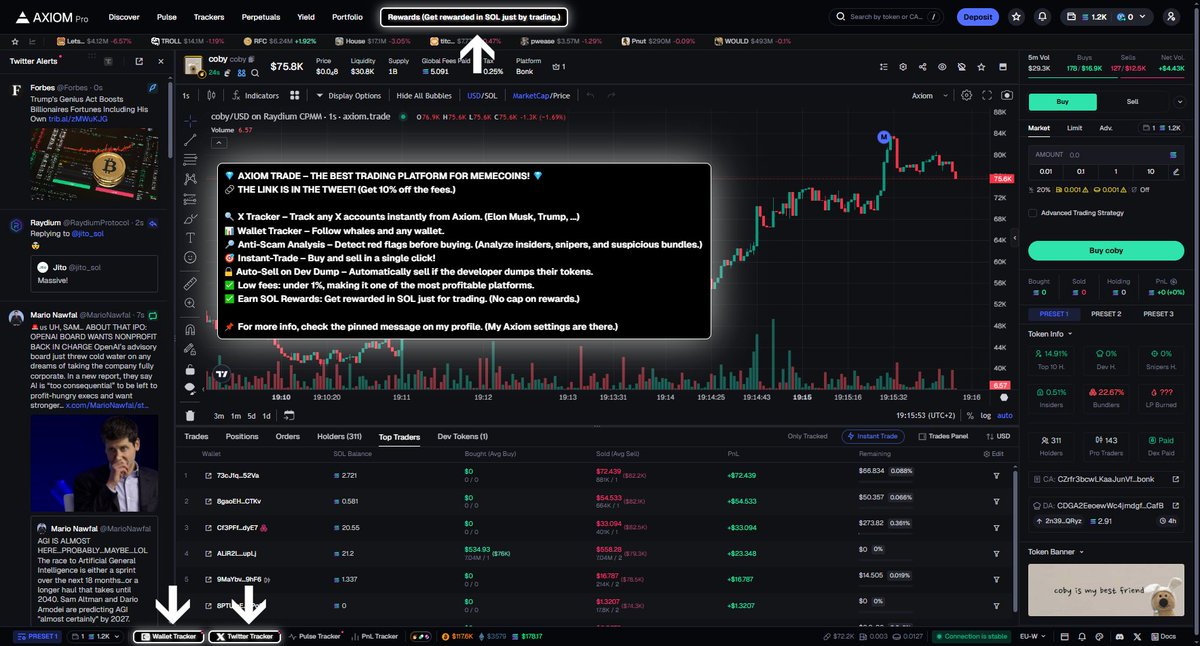1200x646 pixels.
Task: Open the Indicators menu
Action: (255, 95)
